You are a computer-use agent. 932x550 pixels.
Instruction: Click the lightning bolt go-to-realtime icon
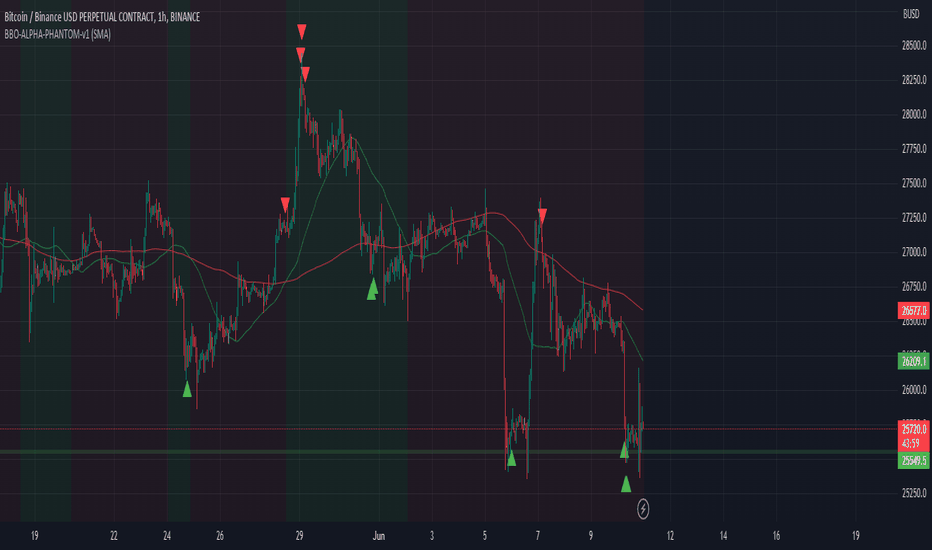point(643,509)
